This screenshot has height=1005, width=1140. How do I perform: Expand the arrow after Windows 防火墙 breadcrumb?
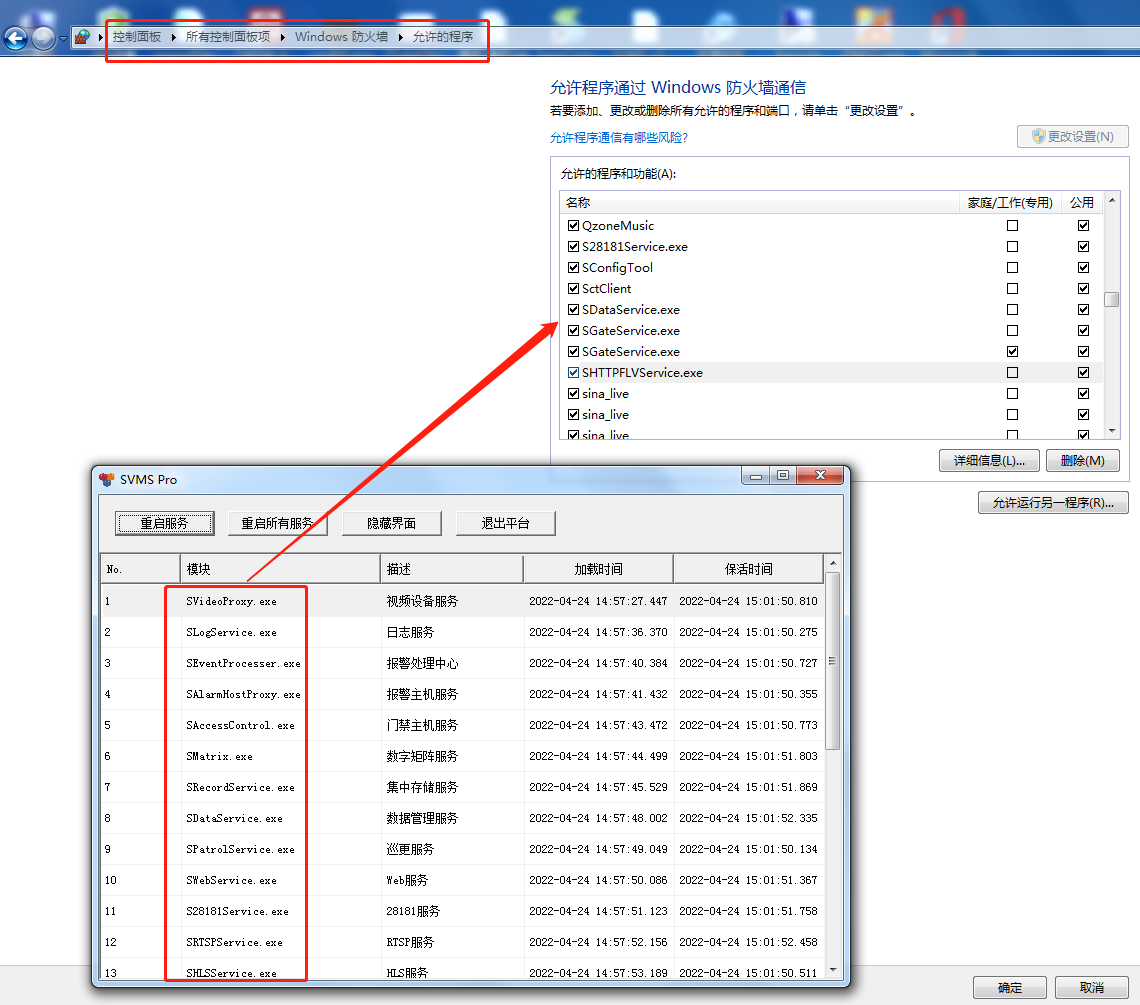(x=401, y=37)
